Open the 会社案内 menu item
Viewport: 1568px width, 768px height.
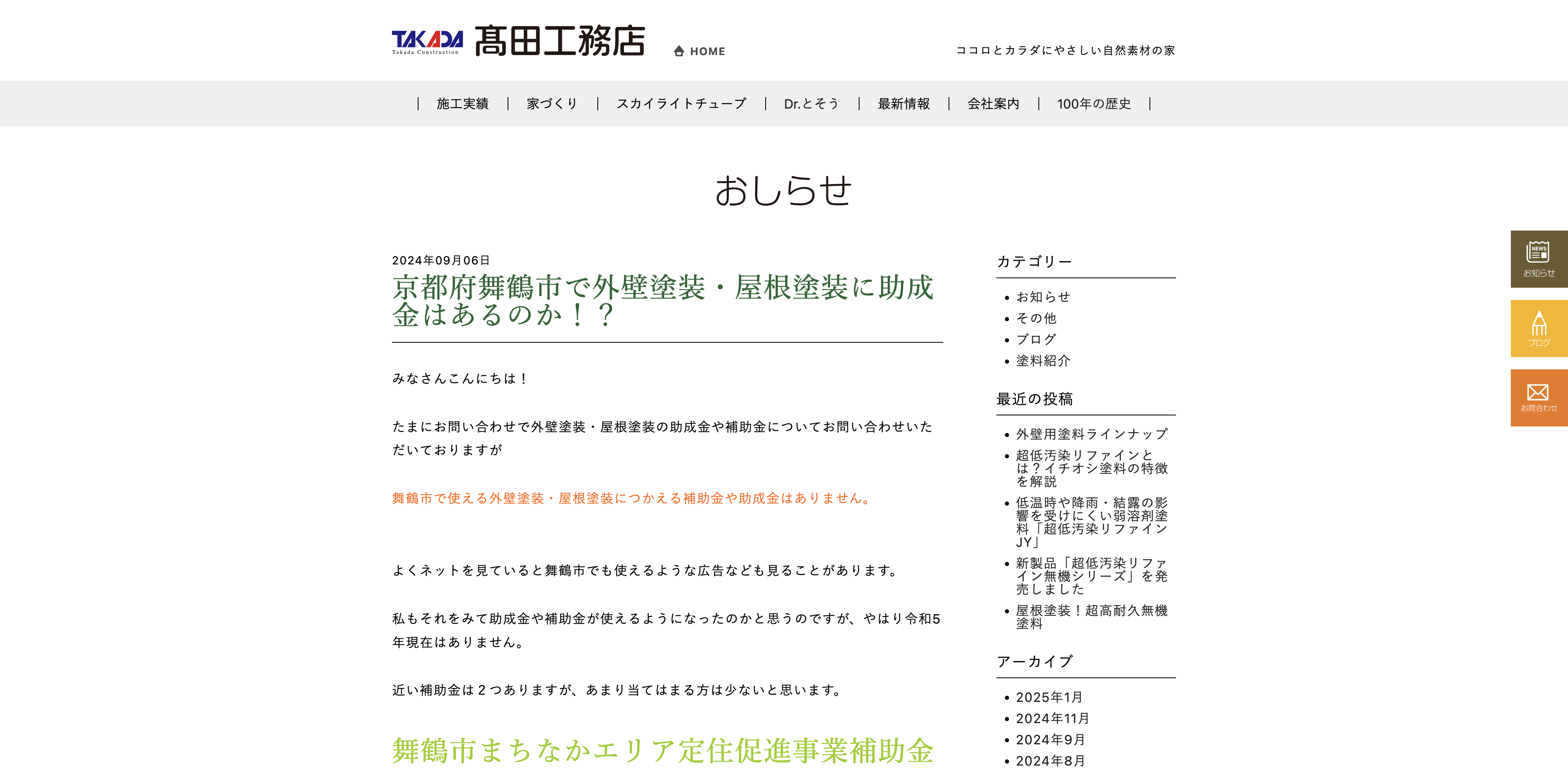coord(993,104)
